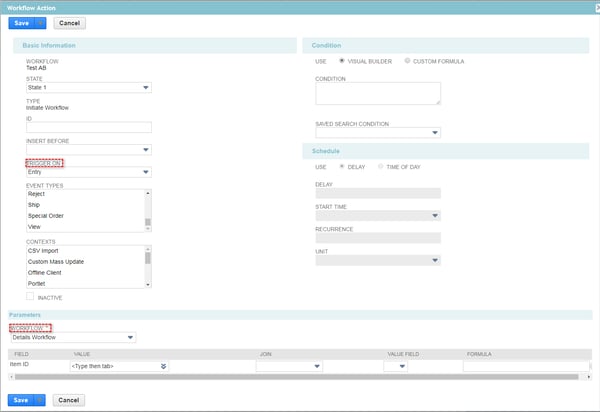The image size is (600, 412).
Task: Open the bottom Save button dropdown arrow
Action: [40, 400]
